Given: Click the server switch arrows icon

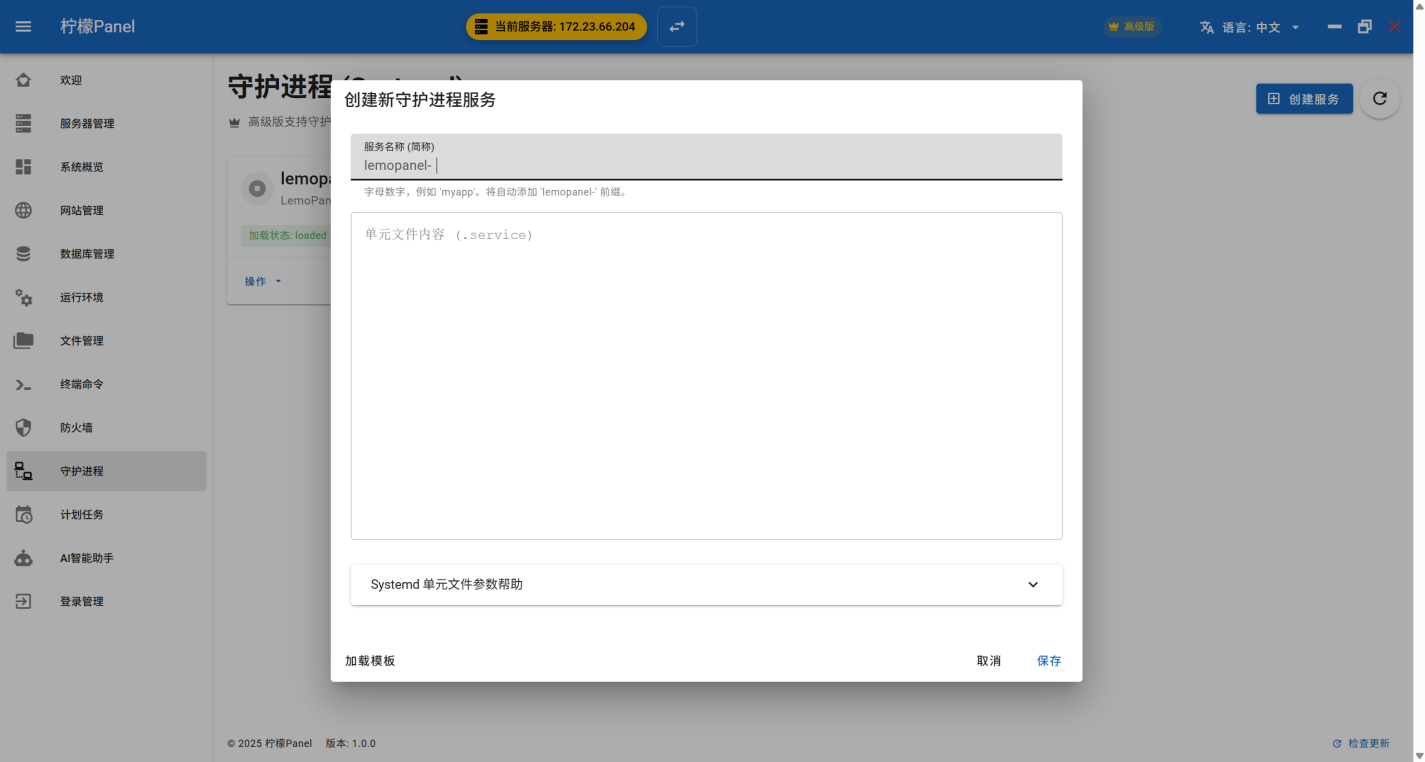Looking at the screenshot, I should pyautogui.click(x=677, y=27).
